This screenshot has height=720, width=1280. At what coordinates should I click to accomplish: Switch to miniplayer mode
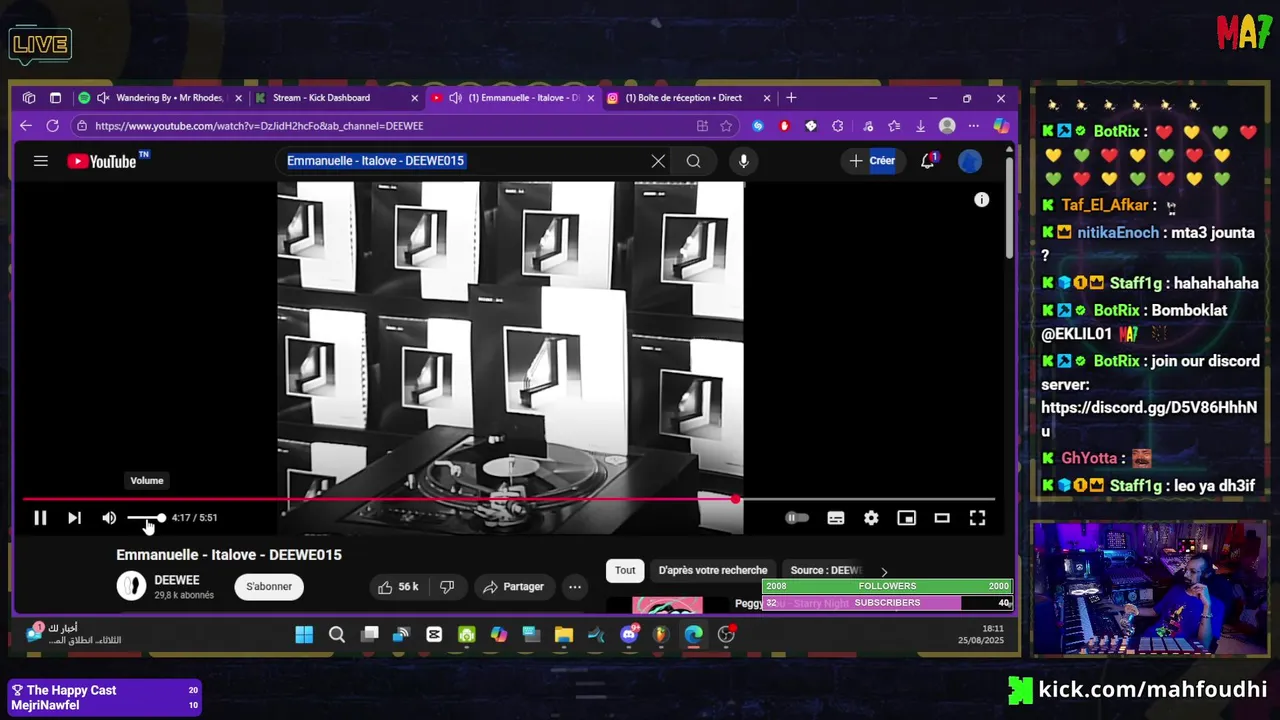906,518
